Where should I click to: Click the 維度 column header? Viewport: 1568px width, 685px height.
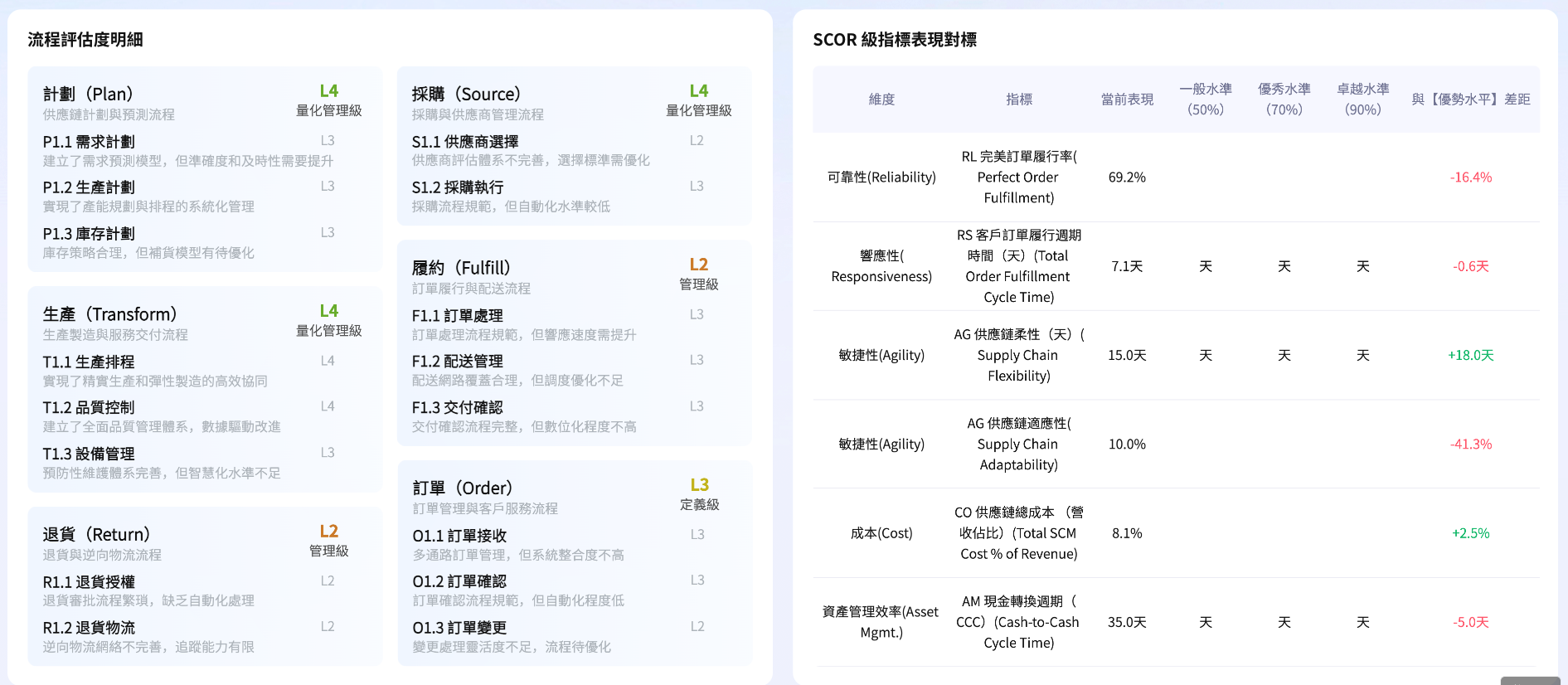tap(881, 100)
